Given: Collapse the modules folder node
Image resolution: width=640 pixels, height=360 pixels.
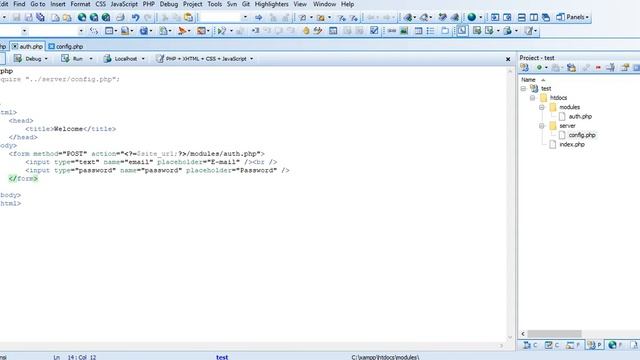Looking at the screenshot, I should 542,107.
